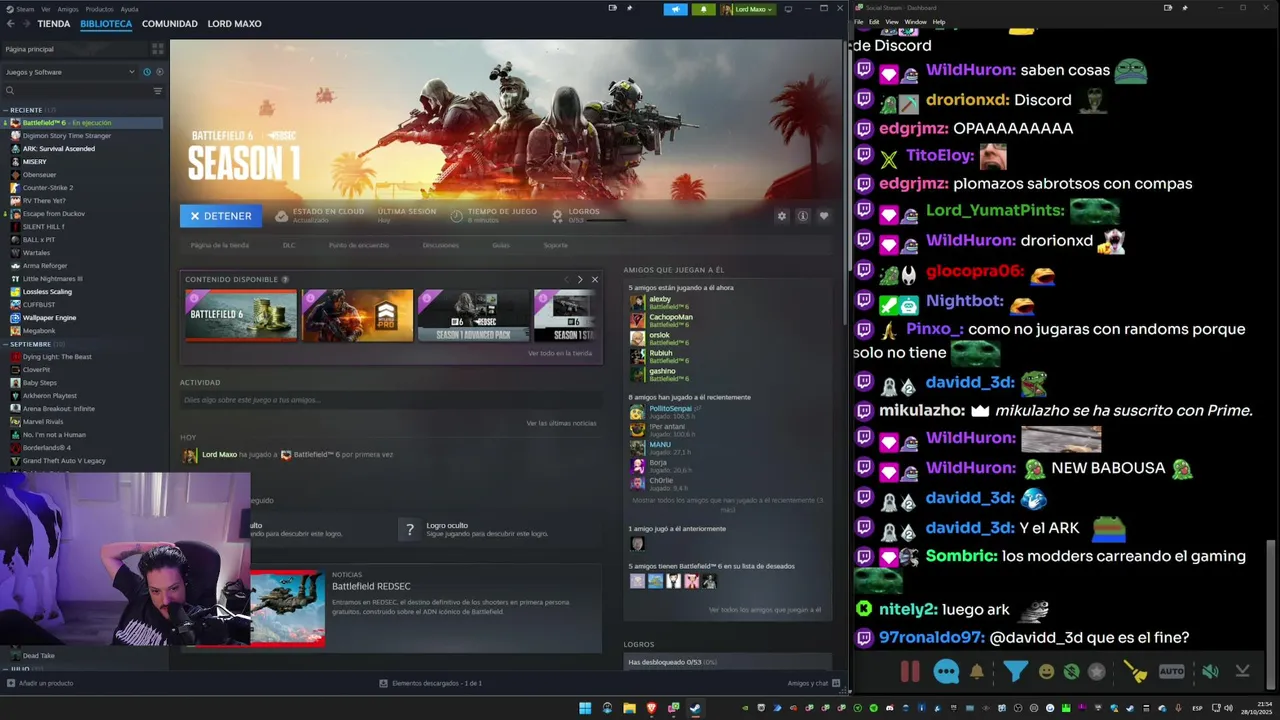The width and height of the screenshot is (1280, 720).
Task: Pause chat with the red pause icon
Action: pyautogui.click(x=909, y=672)
